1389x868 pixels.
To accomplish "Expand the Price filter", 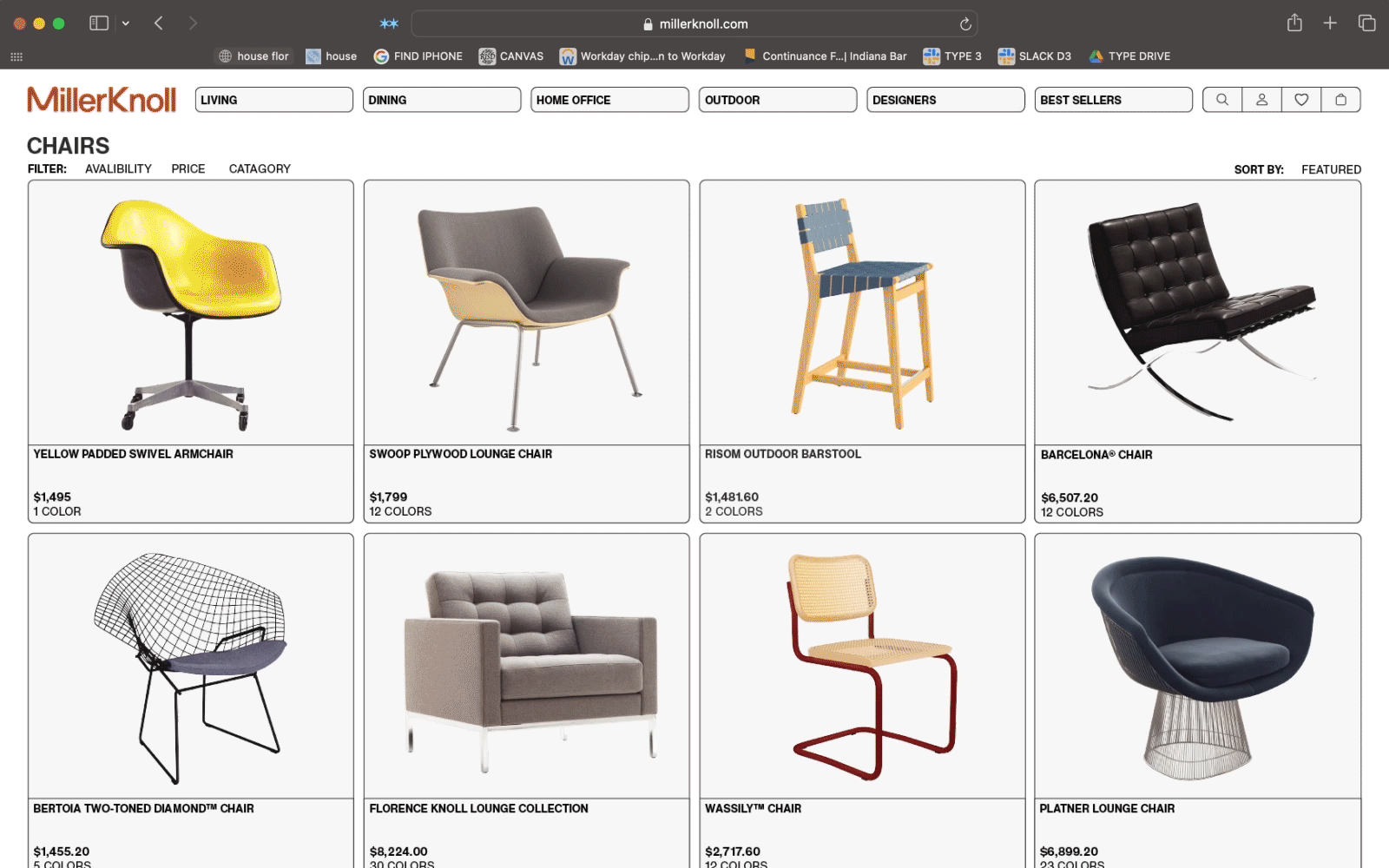I will click(188, 169).
